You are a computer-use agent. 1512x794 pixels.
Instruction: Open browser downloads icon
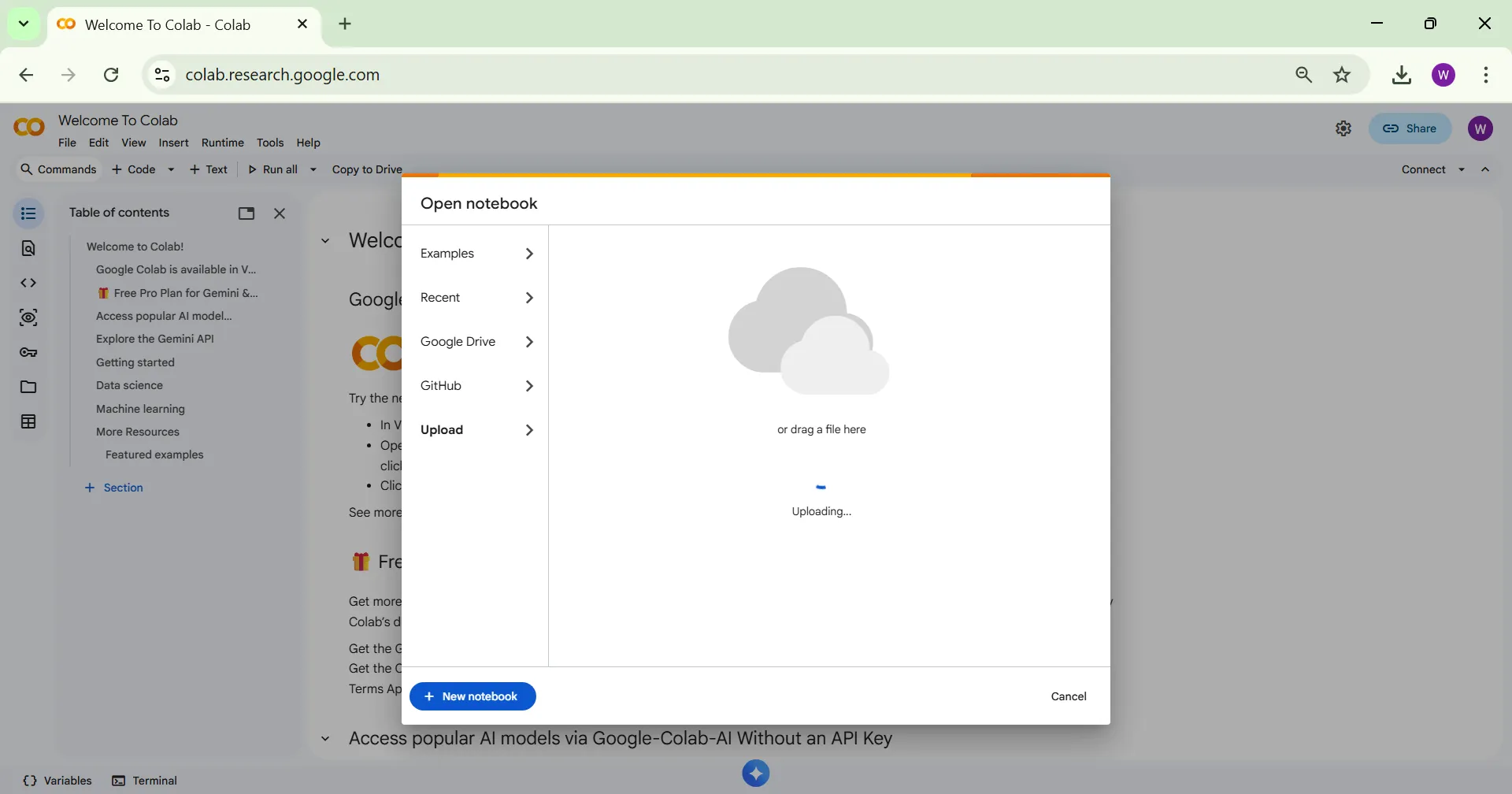click(x=1402, y=75)
